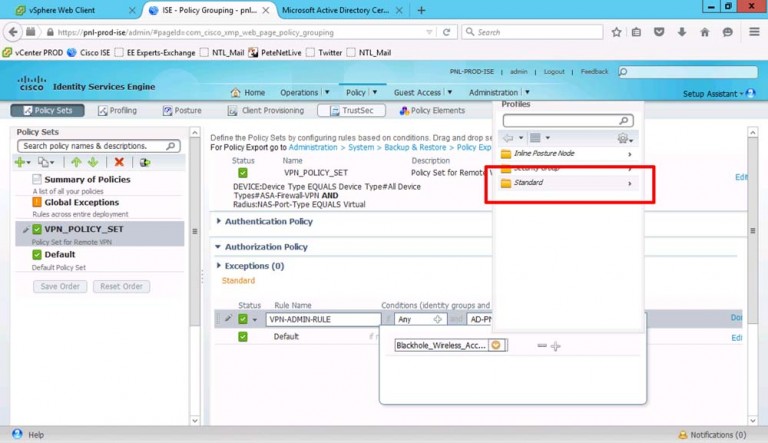Click the Logout link
This screenshot has width=768, height=443.
(x=554, y=72)
